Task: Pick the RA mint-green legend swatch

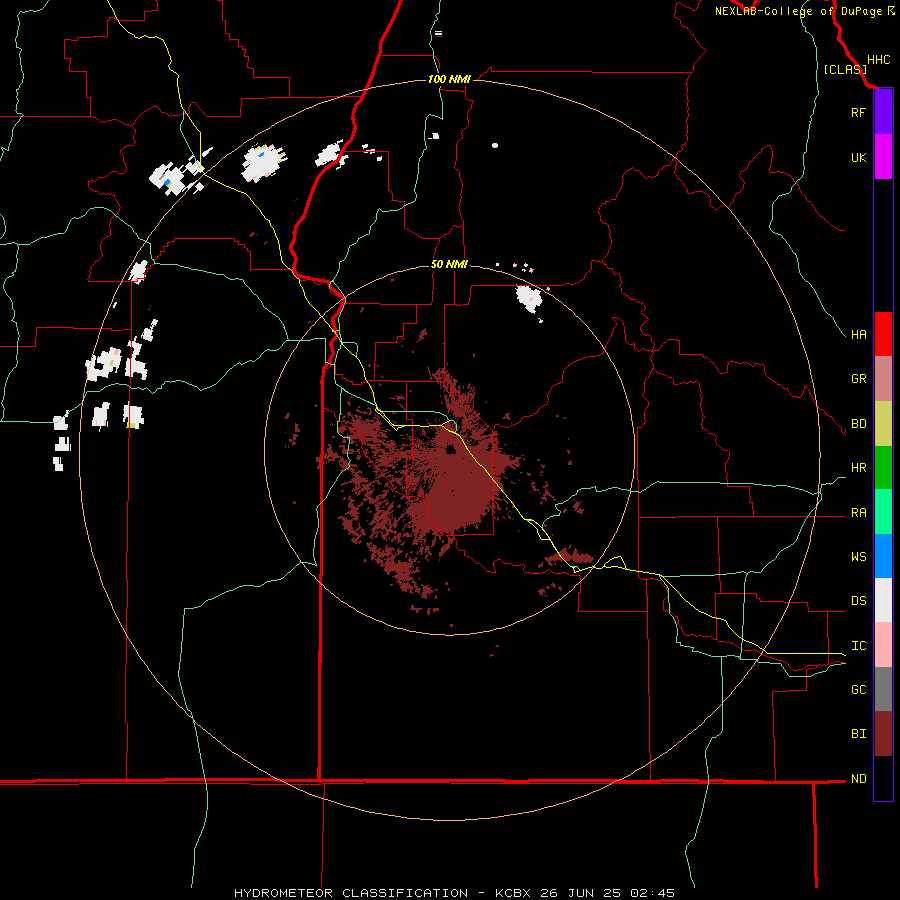Action: [x=883, y=512]
